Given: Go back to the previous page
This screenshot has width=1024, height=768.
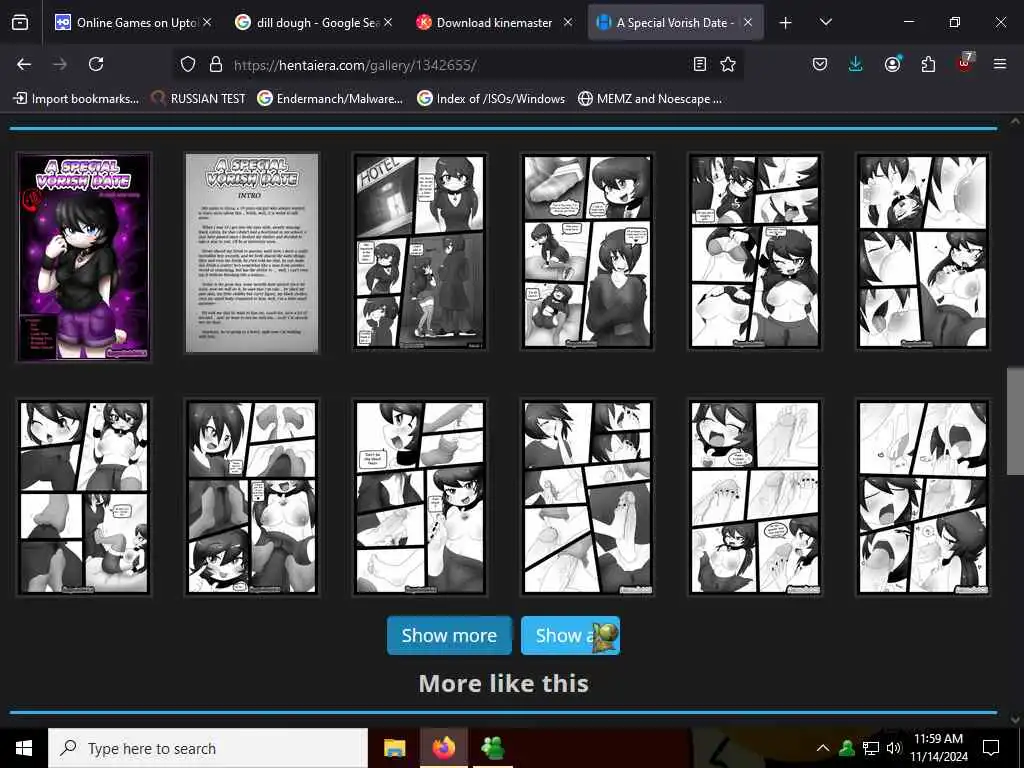Looking at the screenshot, I should [24, 64].
